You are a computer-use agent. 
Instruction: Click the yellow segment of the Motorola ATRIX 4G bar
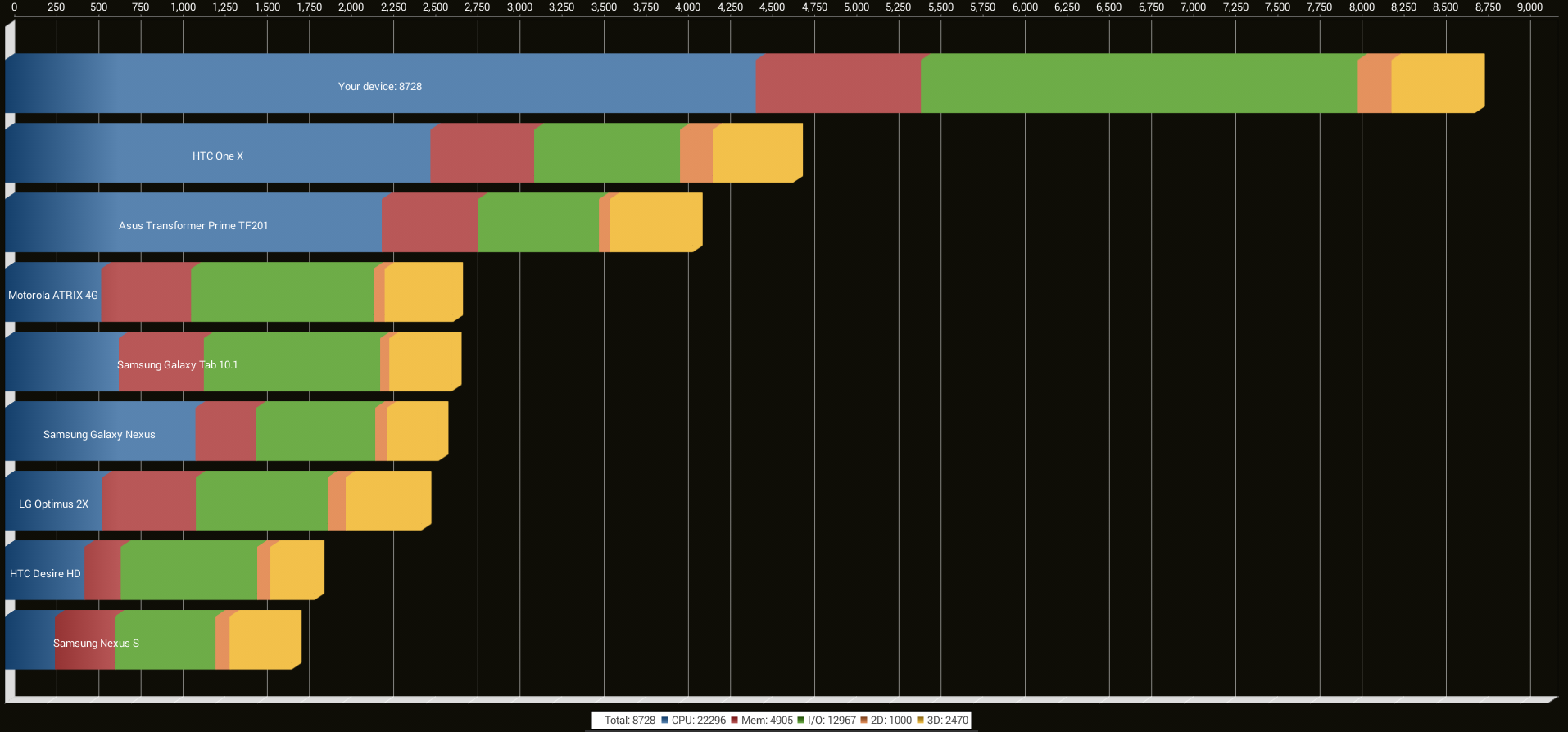[x=424, y=292]
